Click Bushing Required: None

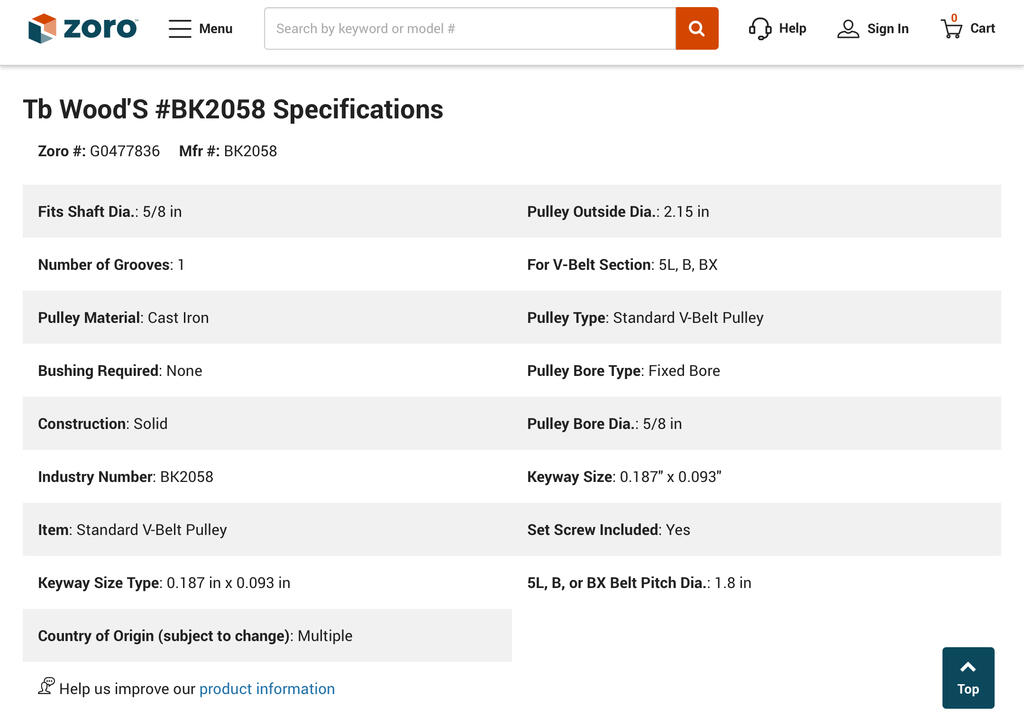[x=267, y=370]
